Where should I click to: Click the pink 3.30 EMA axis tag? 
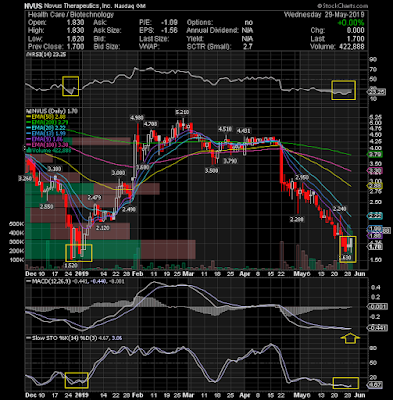(x=374, y=171)
